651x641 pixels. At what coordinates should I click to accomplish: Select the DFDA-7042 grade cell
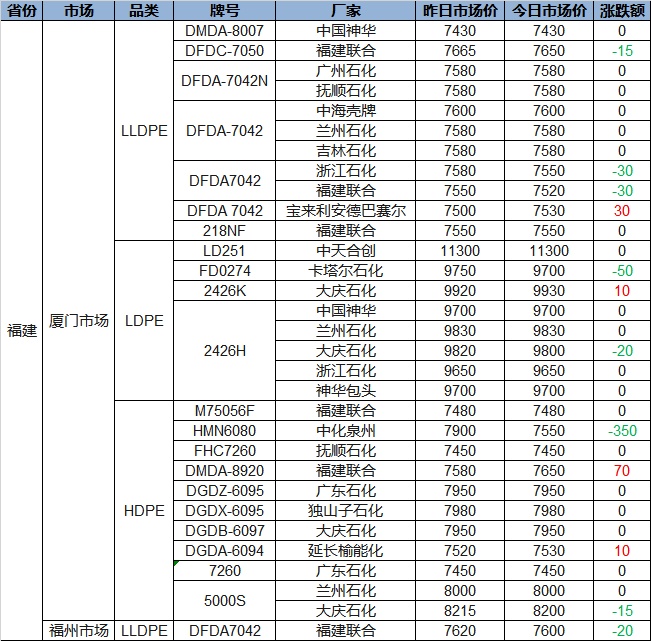(x=225, y=131)
